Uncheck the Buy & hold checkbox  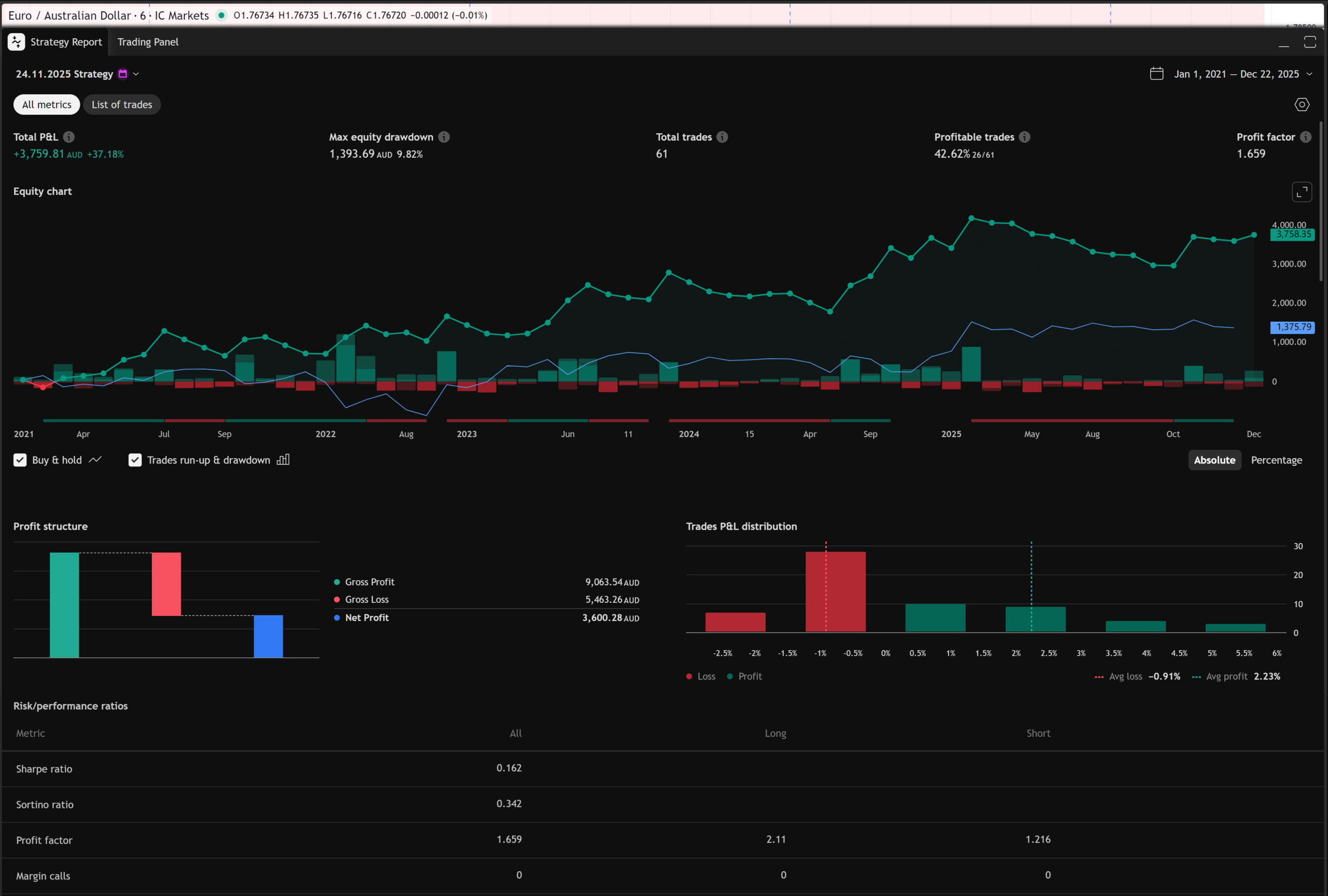[x=20, y=460]
